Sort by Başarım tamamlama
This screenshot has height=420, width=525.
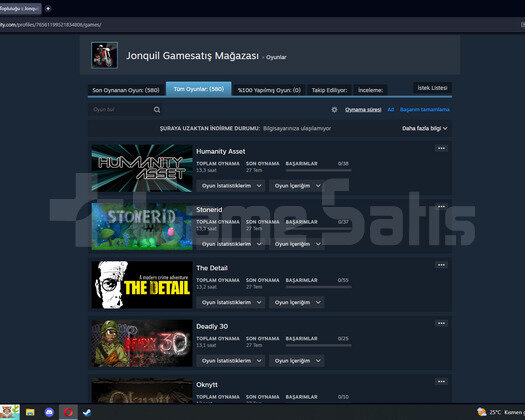point(425,110)
